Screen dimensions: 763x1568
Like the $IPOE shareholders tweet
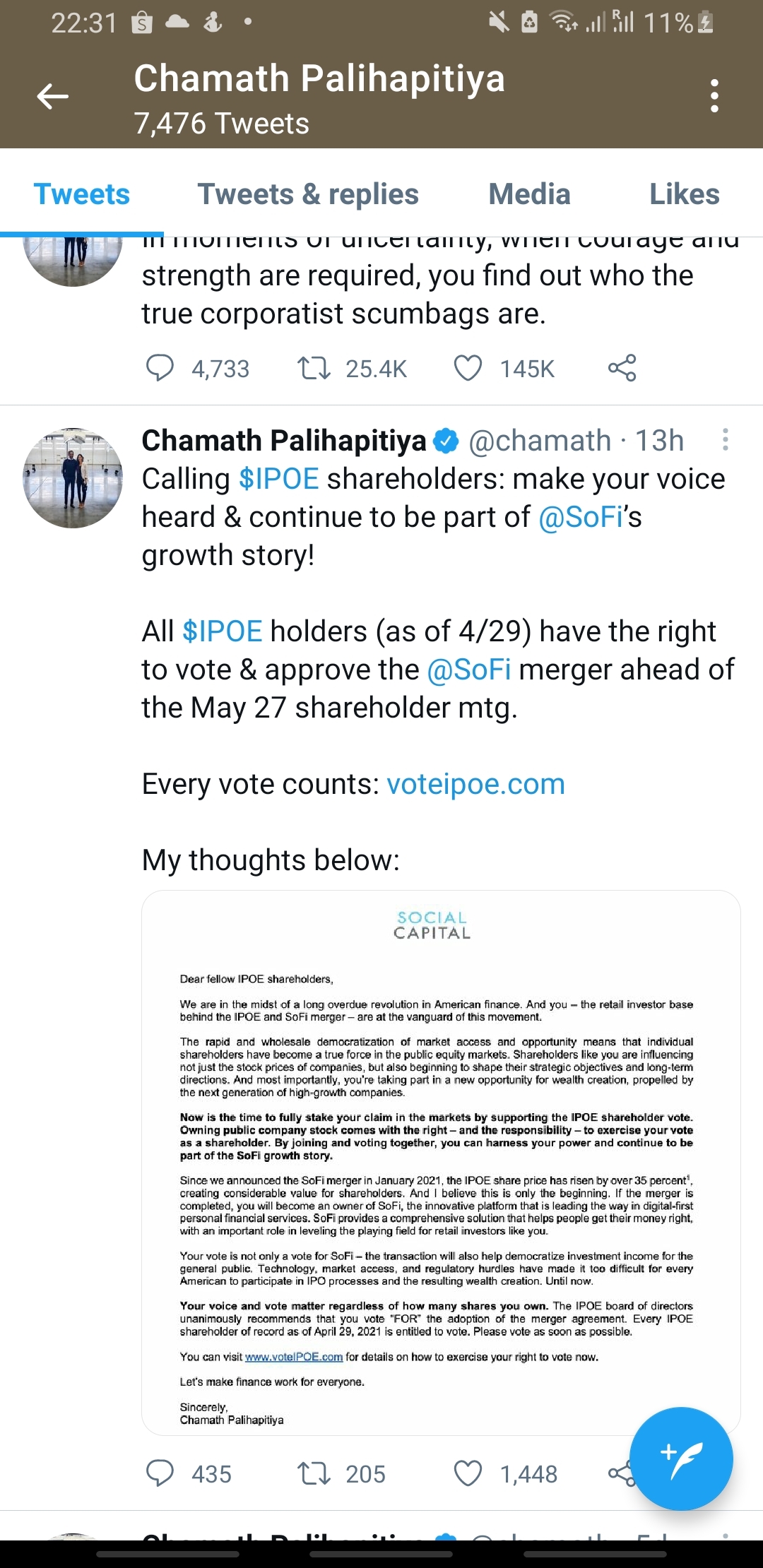pos(468,1473)
